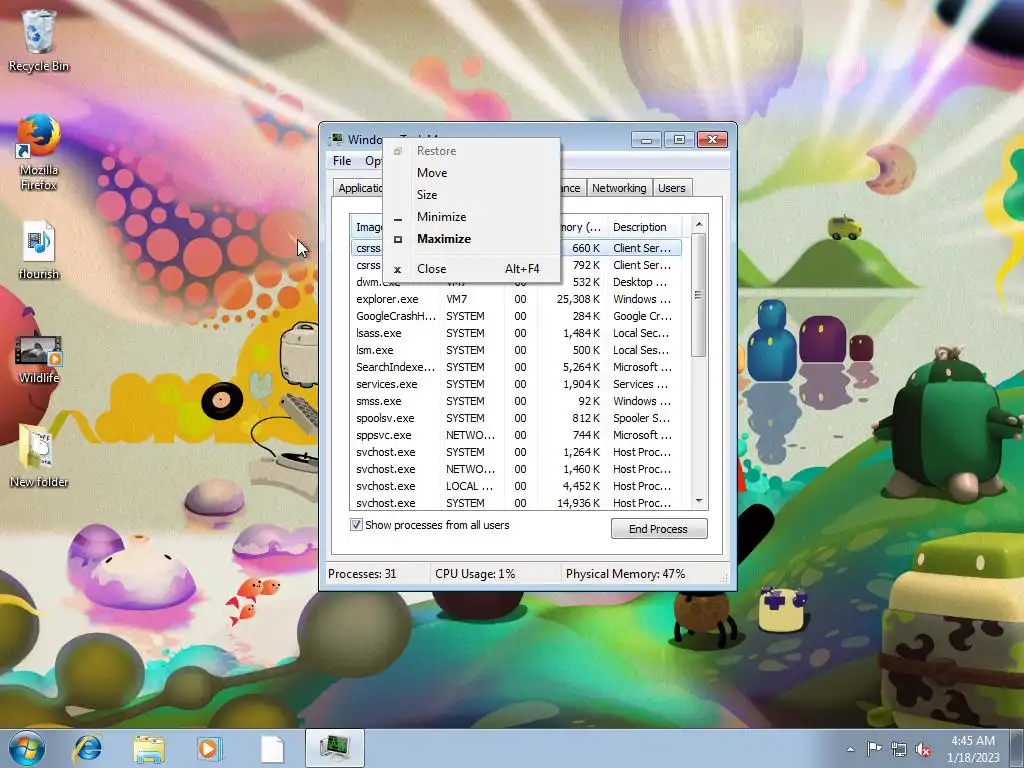The height and width of the screenshot is (768, 1024).
Task: Click the network status tray icon
Action: pos(899,749)
